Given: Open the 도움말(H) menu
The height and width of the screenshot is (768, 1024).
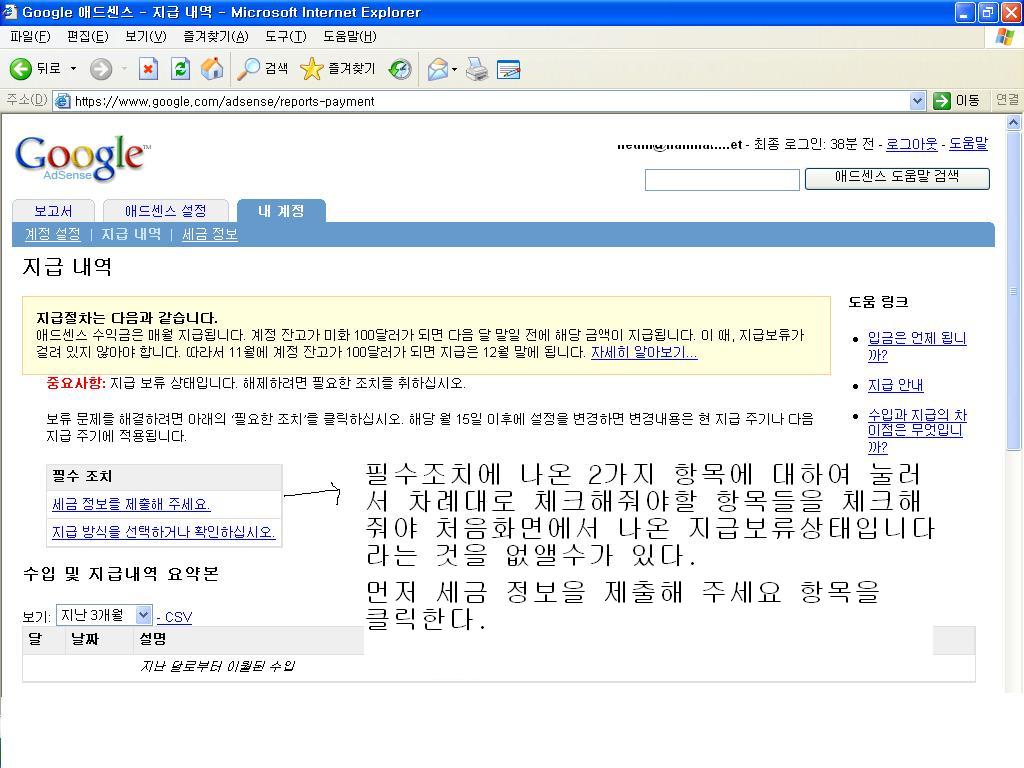Looking at the screenshot, I should click(x=349, y=37).
